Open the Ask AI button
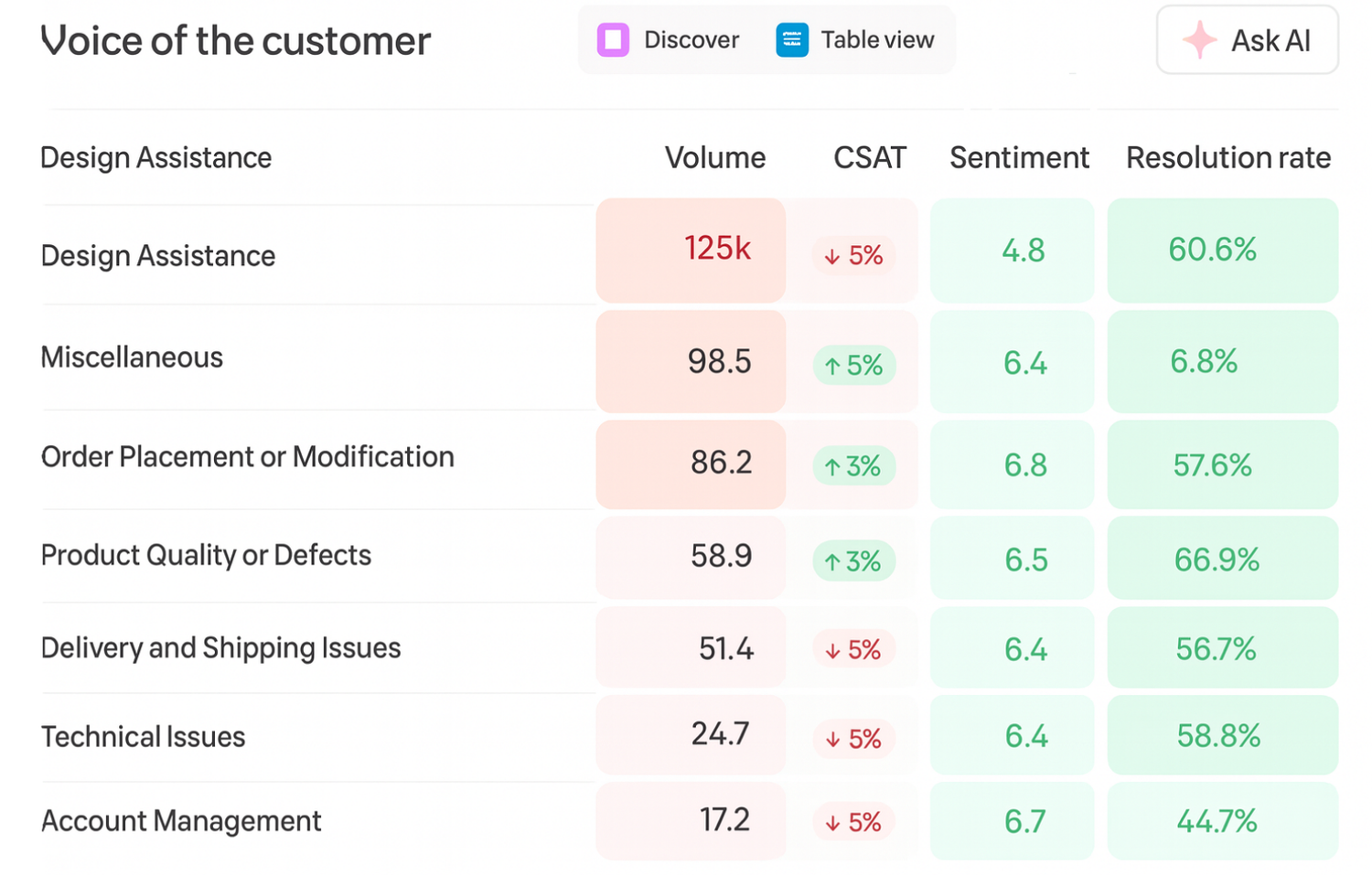The image size is (1372, 875). (x=1248, y=40)
